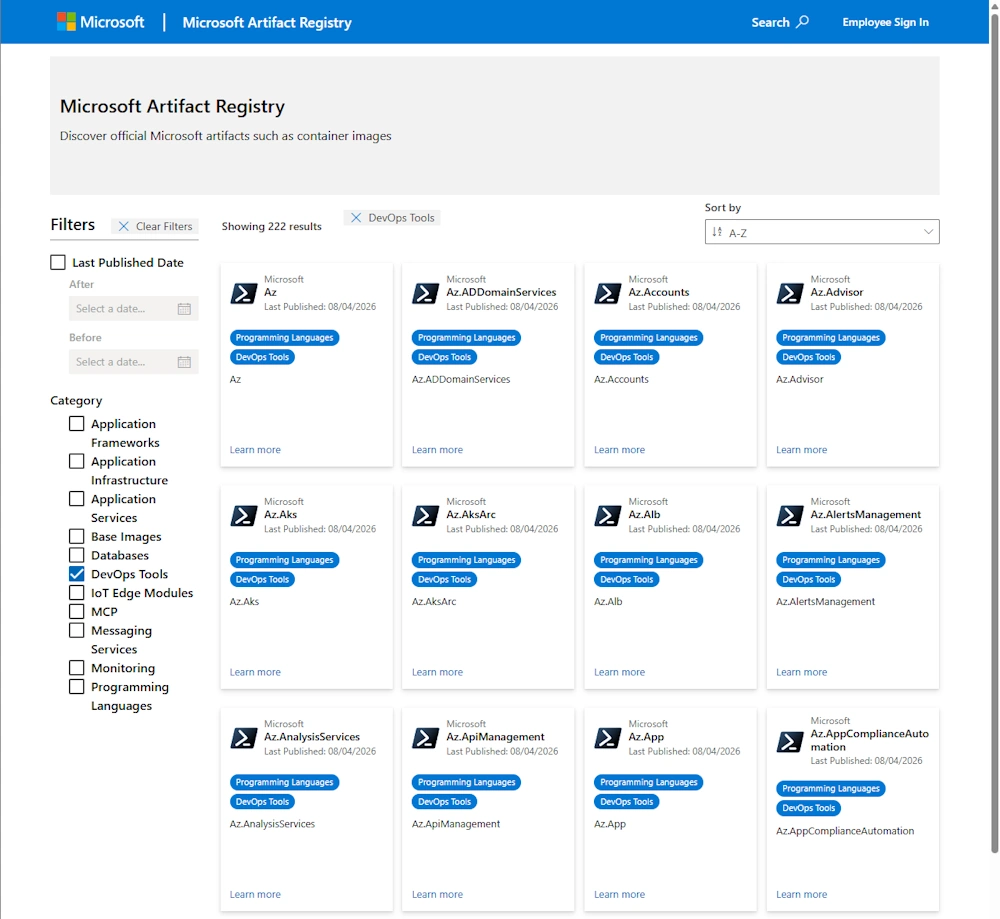Click the Az.Alb card icon
The image size is (1000, 919).
[608, 515]
